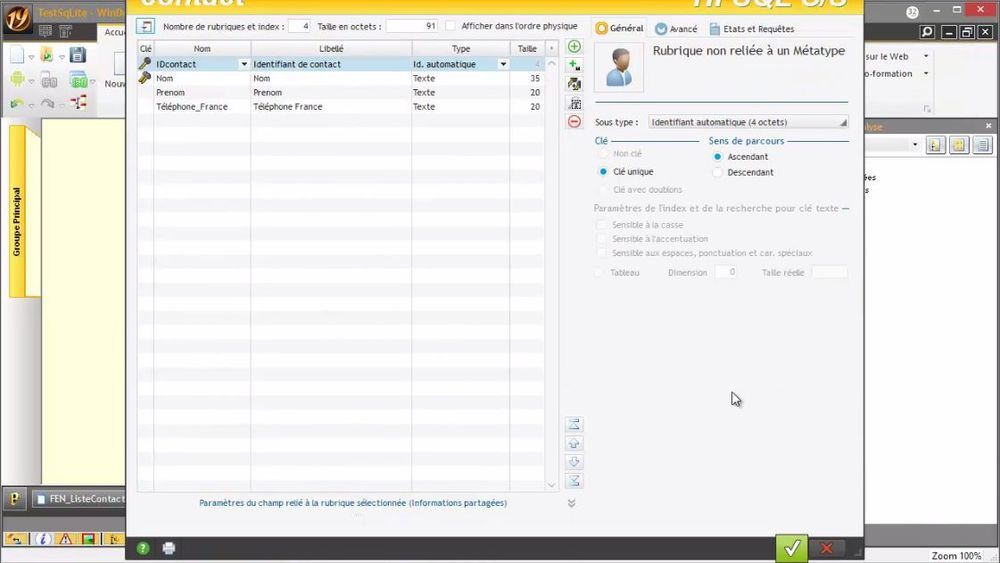
Task: Click the Taille en octets field
Action: click(412, 26)
